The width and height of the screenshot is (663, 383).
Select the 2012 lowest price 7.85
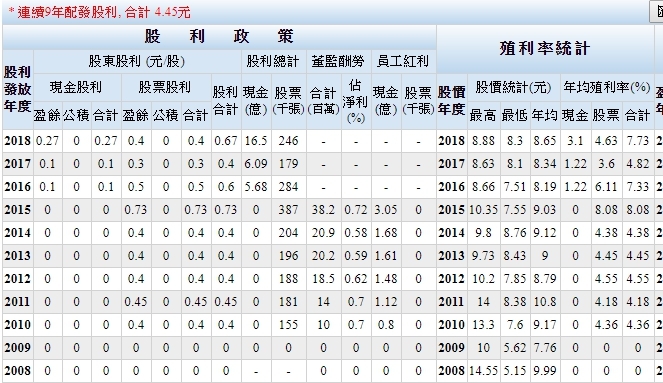pos(515,279)
